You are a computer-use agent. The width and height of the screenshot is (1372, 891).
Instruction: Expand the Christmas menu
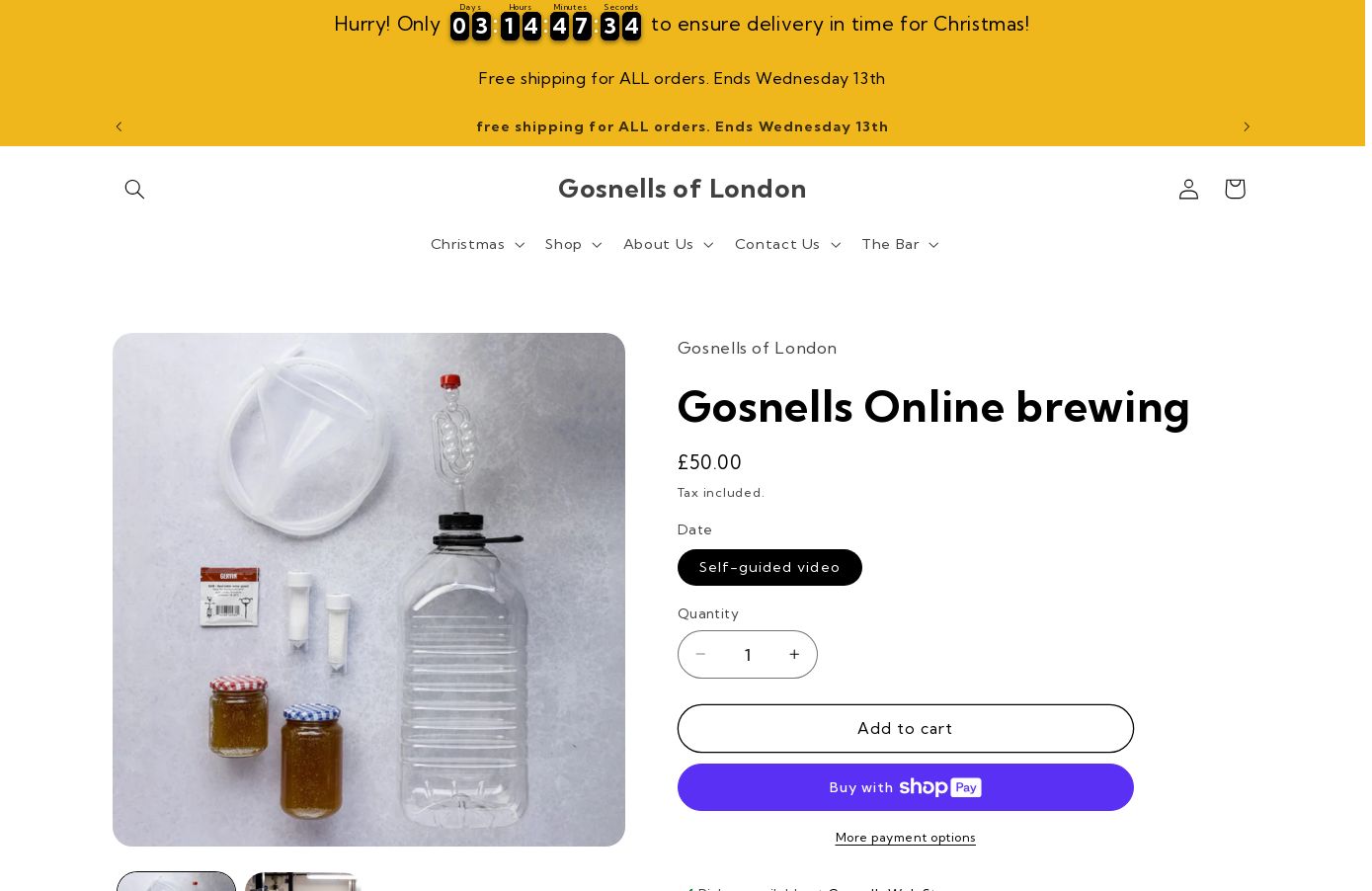coord(477,244)
